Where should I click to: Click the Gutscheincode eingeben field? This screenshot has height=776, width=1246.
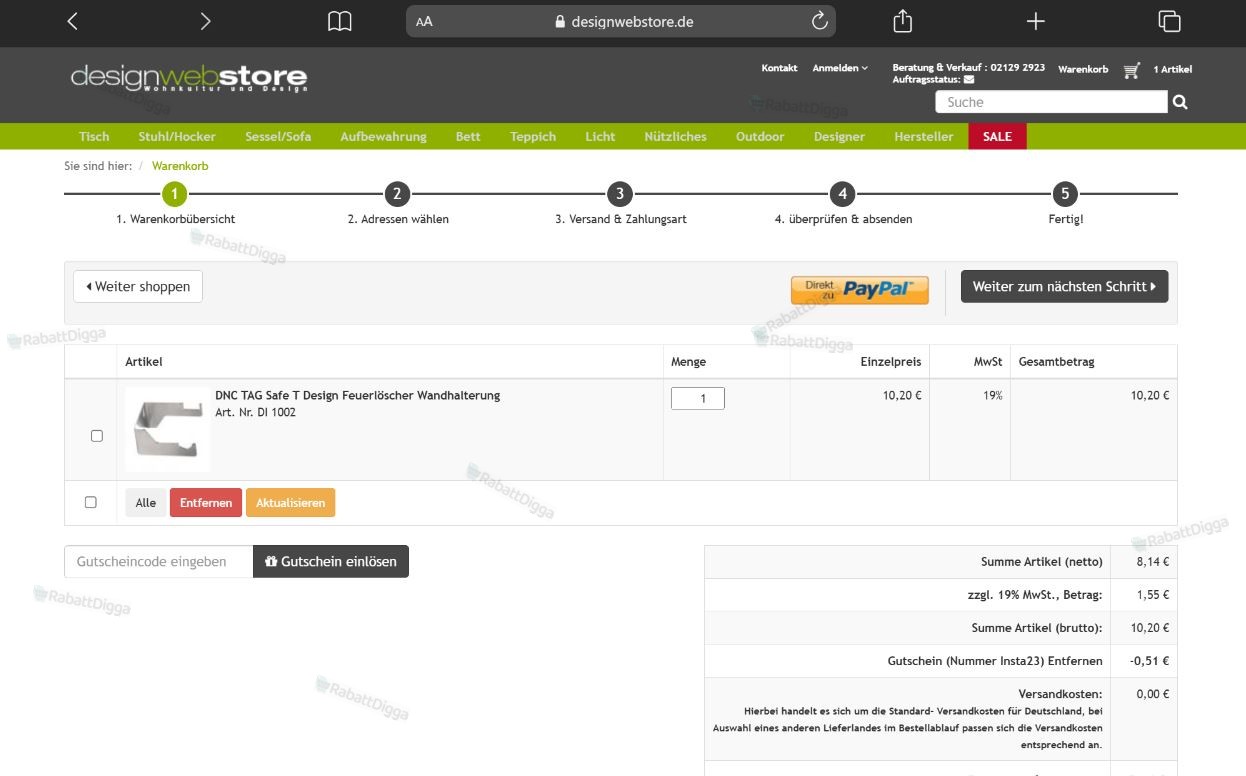point(159,561)
